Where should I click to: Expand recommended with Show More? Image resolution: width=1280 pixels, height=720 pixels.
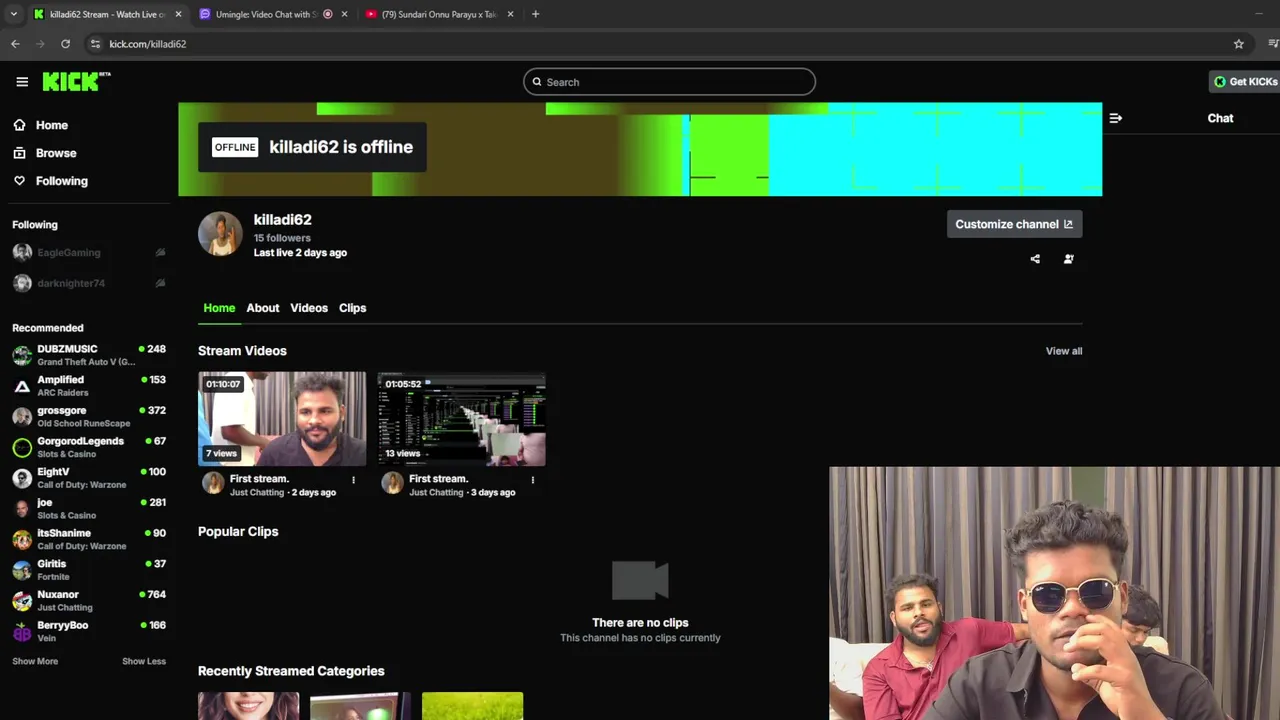tap(35, 661)
